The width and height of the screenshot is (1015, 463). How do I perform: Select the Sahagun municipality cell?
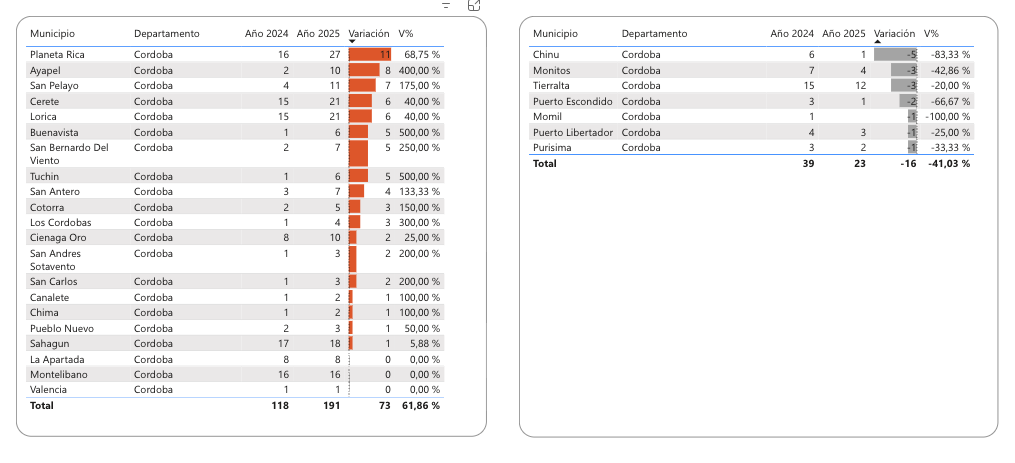click(x=50, y=343)
